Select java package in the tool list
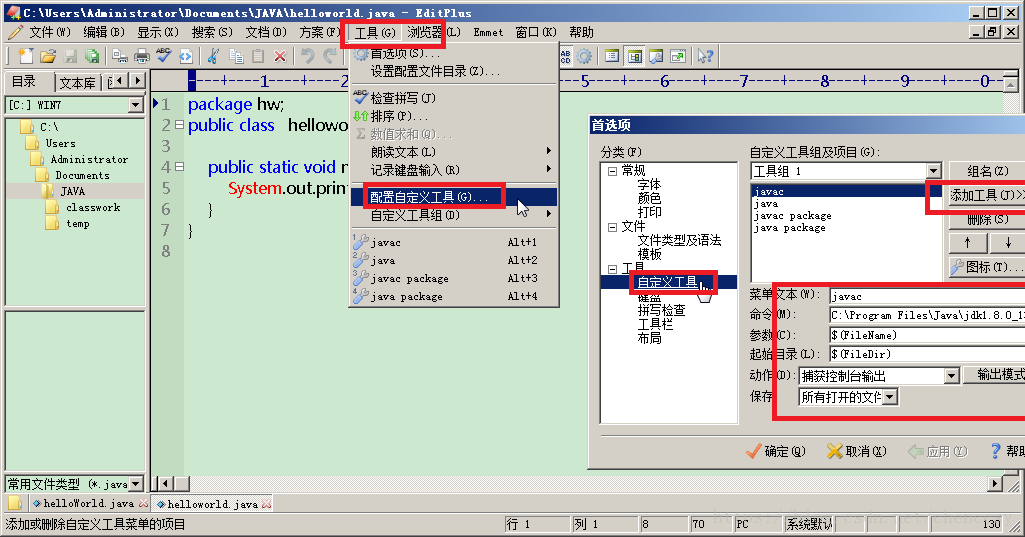This screenshot has width=1025, height=537. tap(789, 227)
